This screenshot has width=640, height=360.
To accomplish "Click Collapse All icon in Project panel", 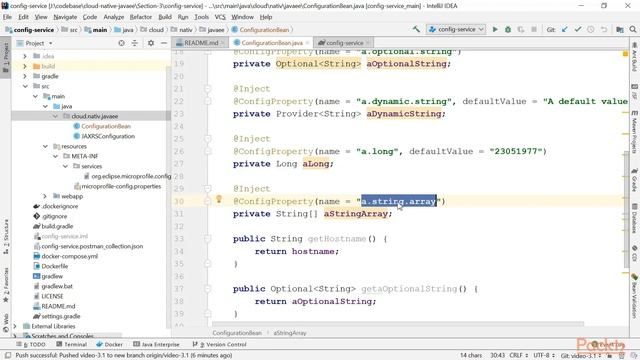I will coord(135,43).
